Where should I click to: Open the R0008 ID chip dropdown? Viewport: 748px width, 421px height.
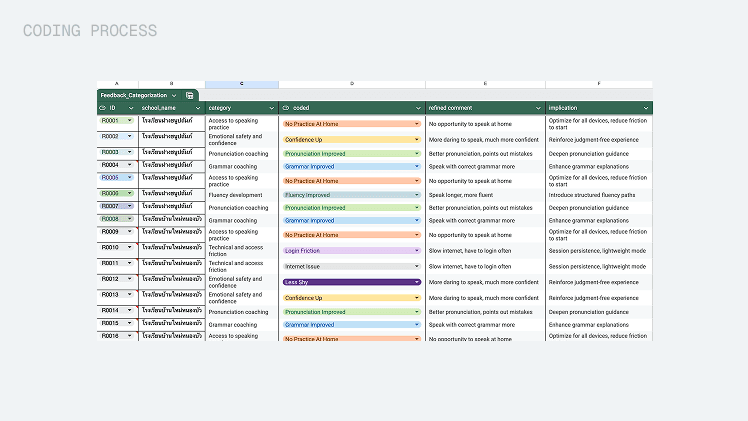tap(129, 219)
